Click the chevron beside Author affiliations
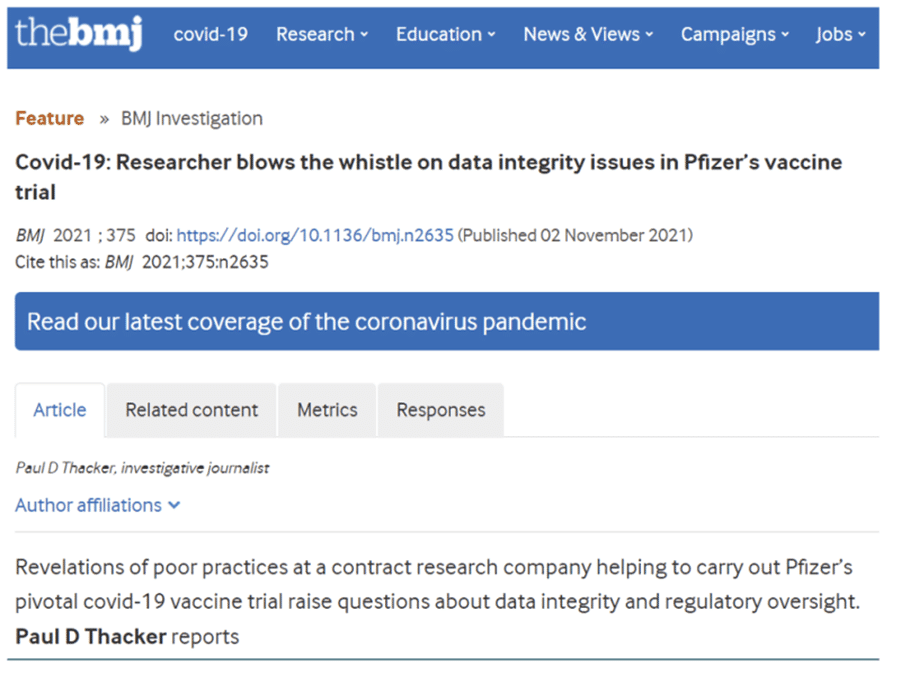This screenshot has width=901, height=673. (174, 506)
